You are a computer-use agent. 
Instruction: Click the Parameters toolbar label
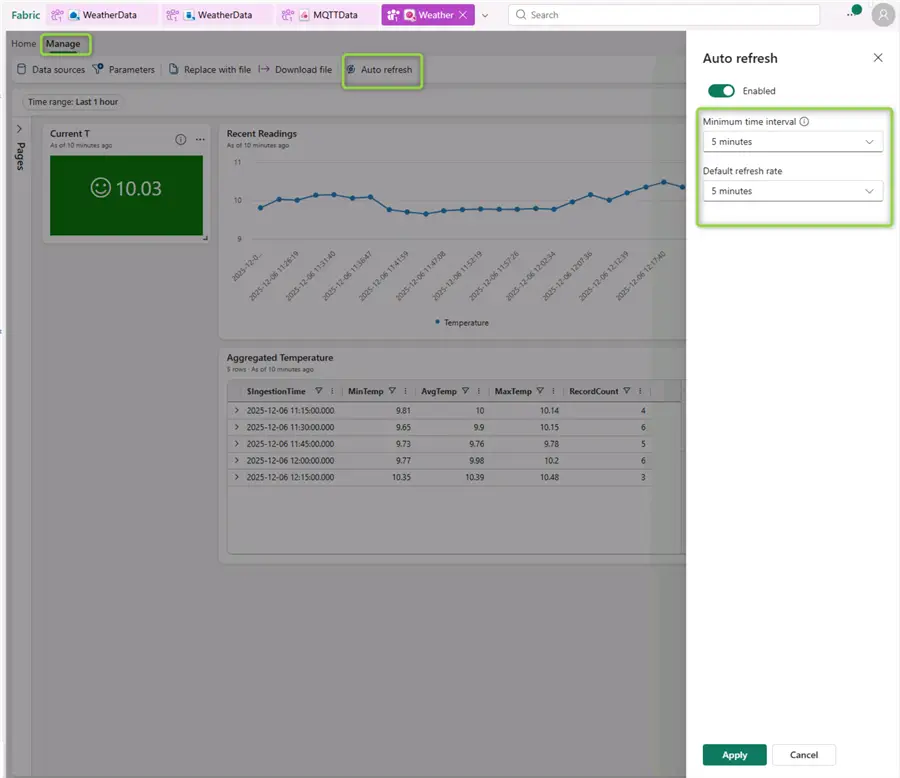132,69
